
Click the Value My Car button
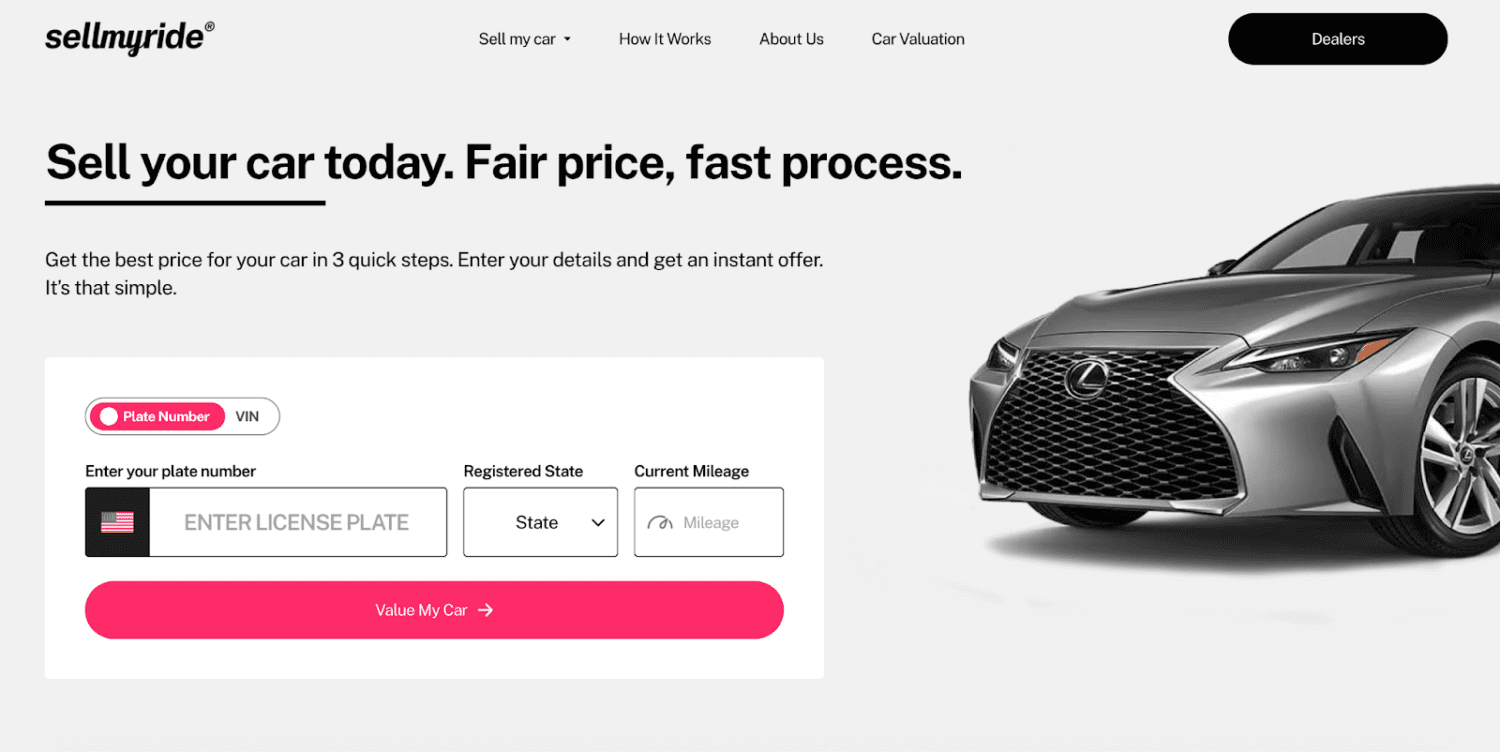click(x=434, y=610)
